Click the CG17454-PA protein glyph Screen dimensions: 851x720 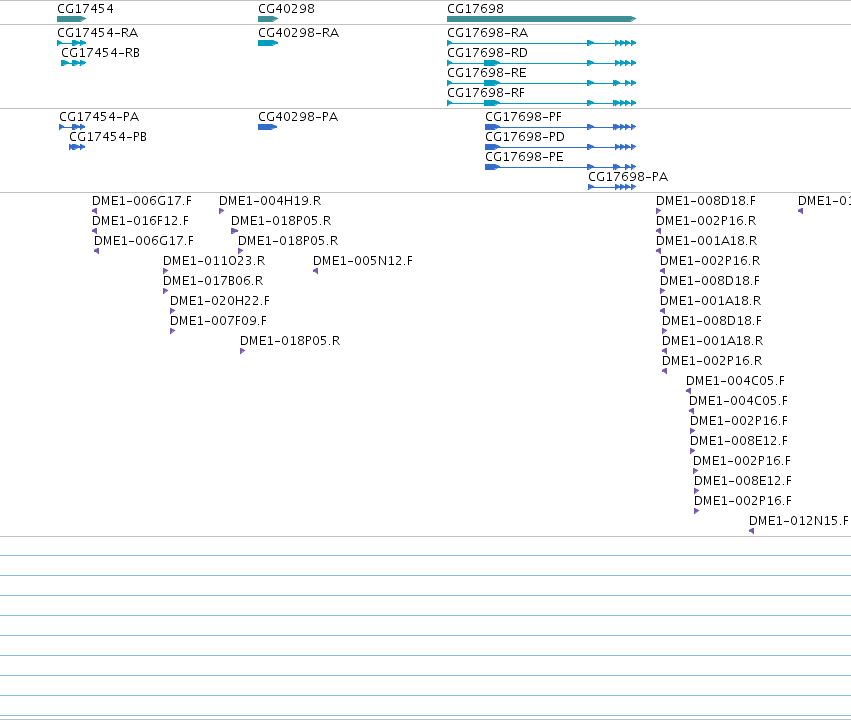tap(72, 127)
